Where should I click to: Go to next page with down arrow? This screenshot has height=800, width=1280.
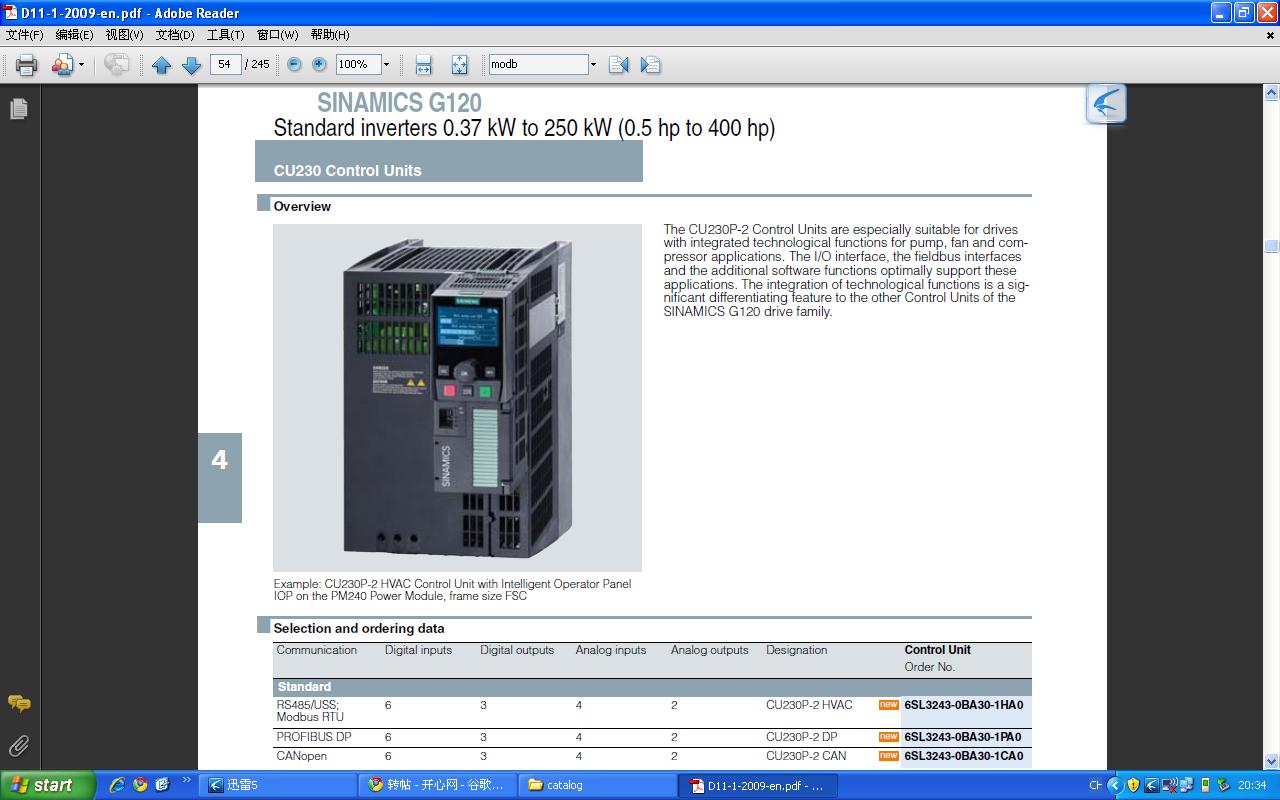point(192,65)
